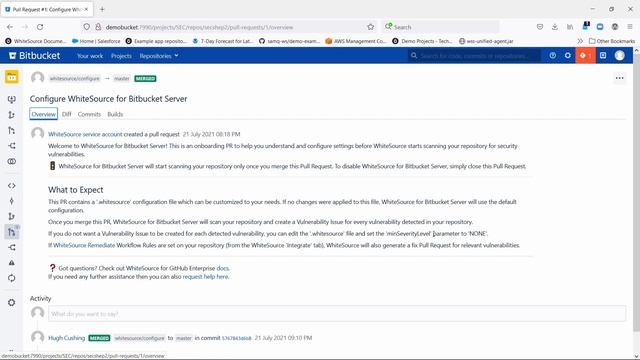
Task: Click the Create branch sidebar icon
Action: (x=11, y=115)
